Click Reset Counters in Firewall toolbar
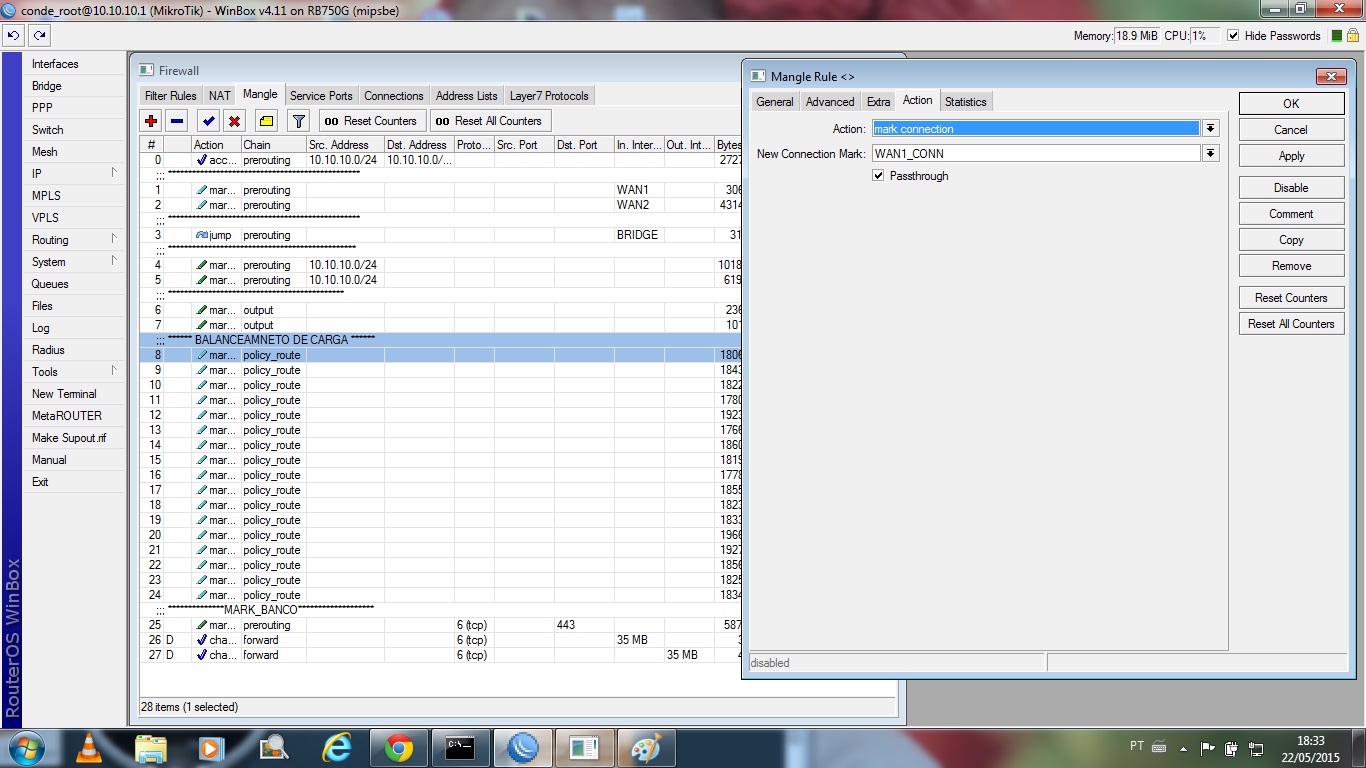The width and height of the screenshot is (1366, 768). tap(372, 121)
